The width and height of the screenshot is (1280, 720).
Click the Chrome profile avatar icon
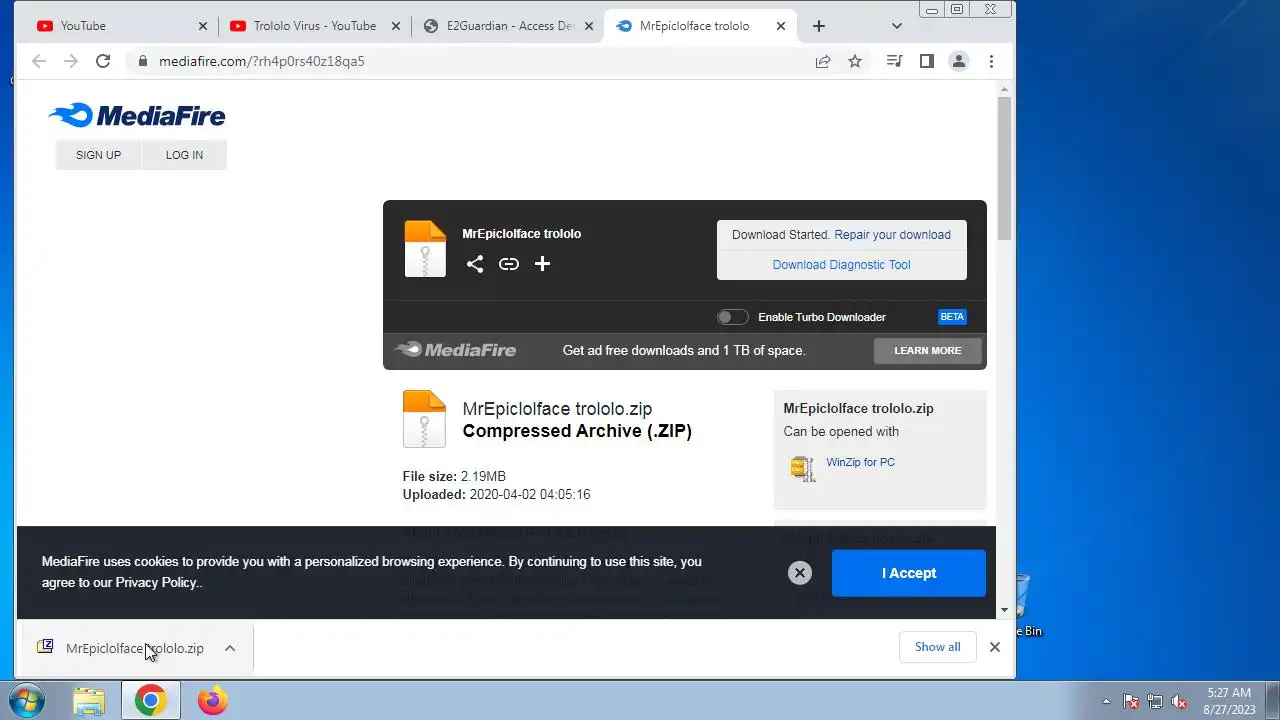[x=959, y=61]
